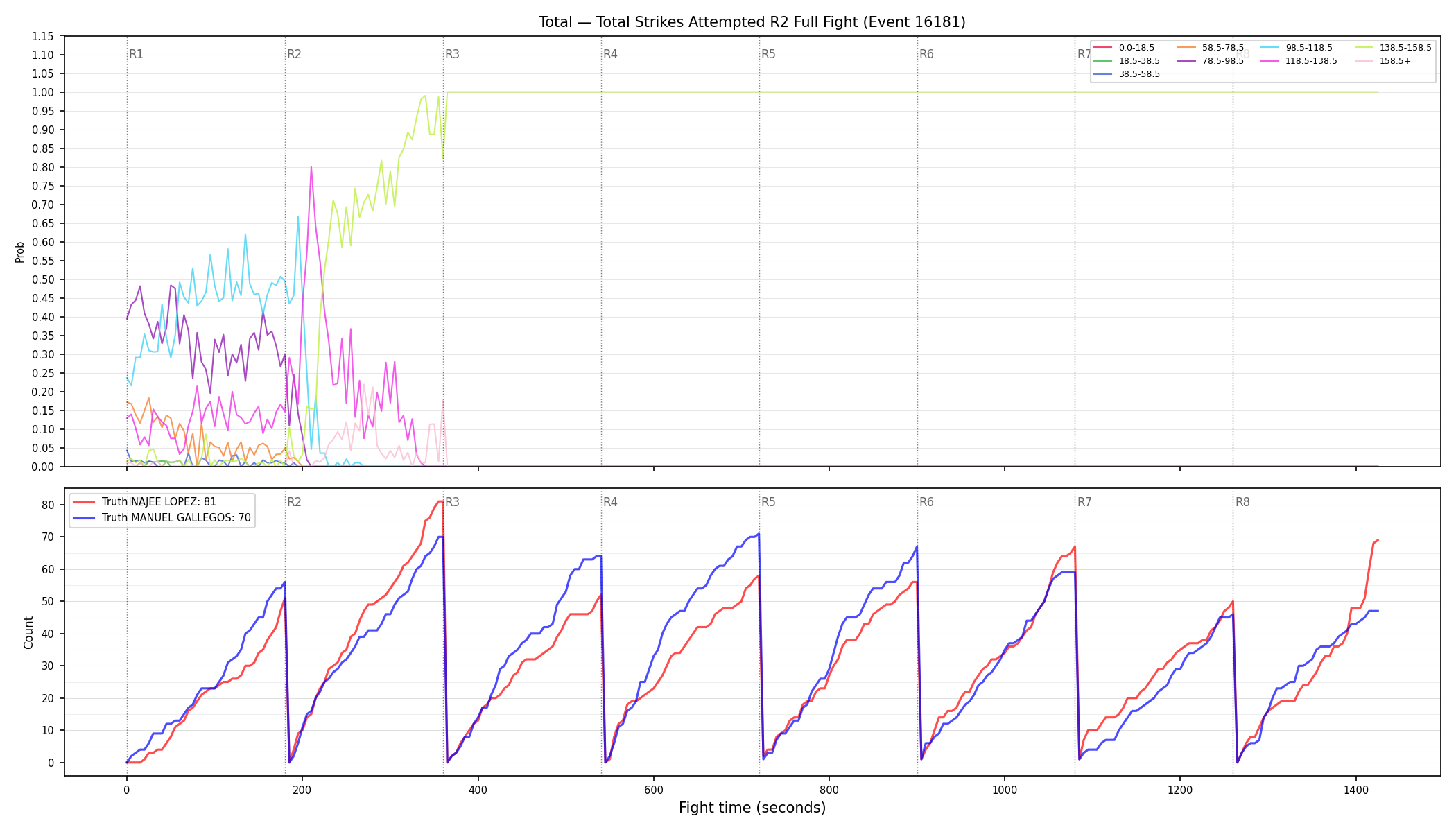
Task: Click the chart title mentioning Event 16181
Action: [x=752, y=22]
